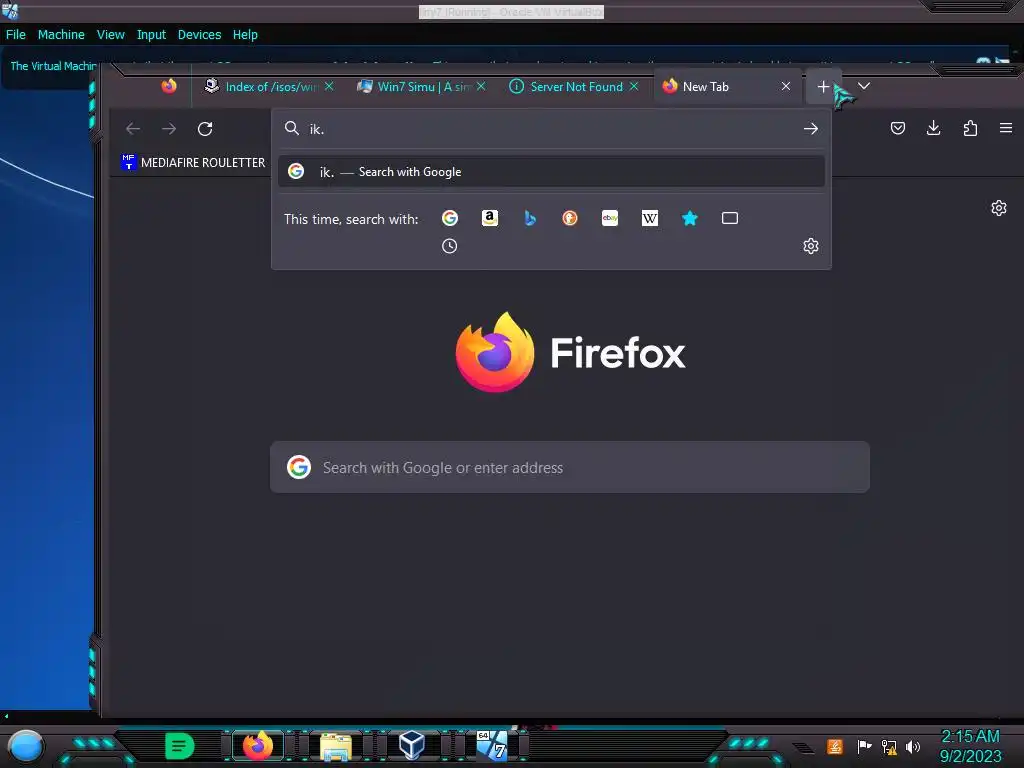Open the Firefox application menu

click(1006, 128)
